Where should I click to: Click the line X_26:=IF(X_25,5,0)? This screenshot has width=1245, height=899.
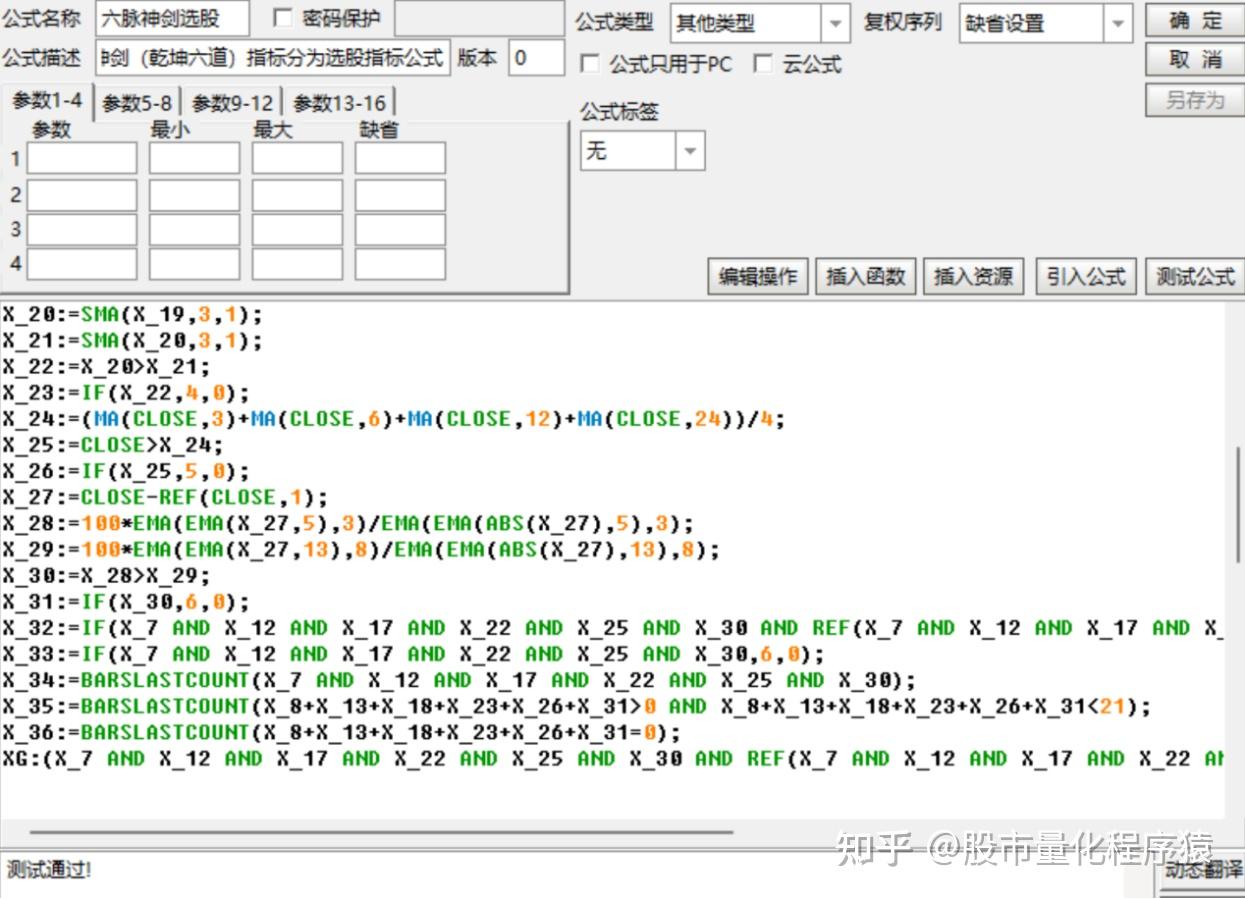coord(125,471)
